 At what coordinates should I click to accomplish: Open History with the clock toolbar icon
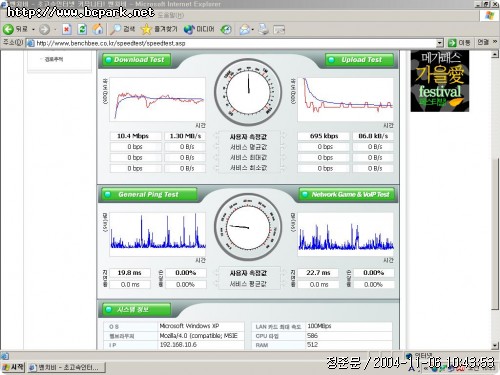[226, 30]
